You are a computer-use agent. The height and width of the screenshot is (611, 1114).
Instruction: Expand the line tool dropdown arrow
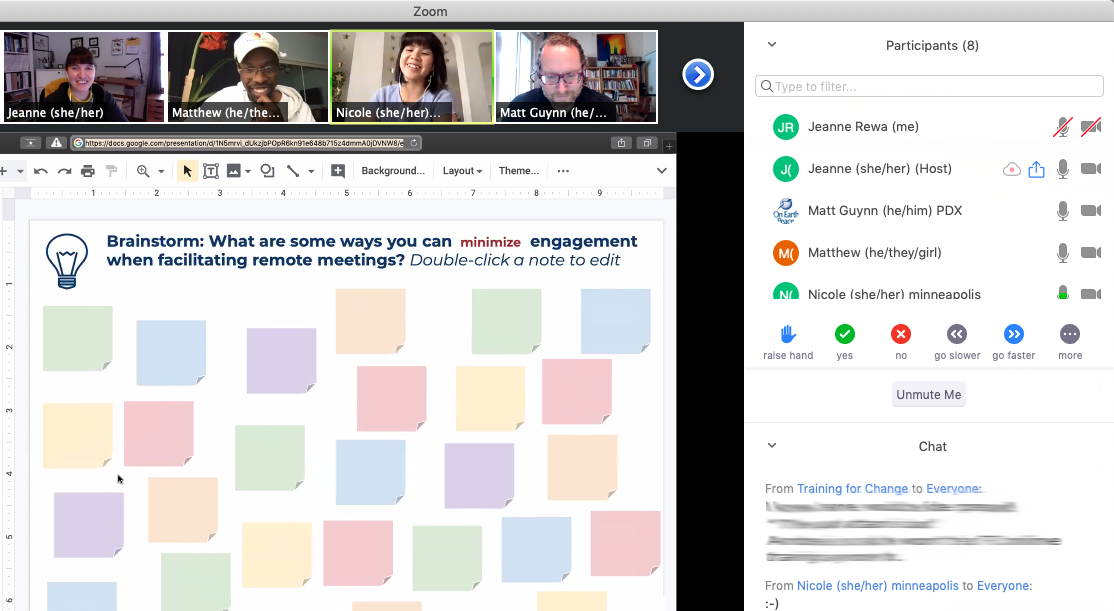tap(311, 171)
